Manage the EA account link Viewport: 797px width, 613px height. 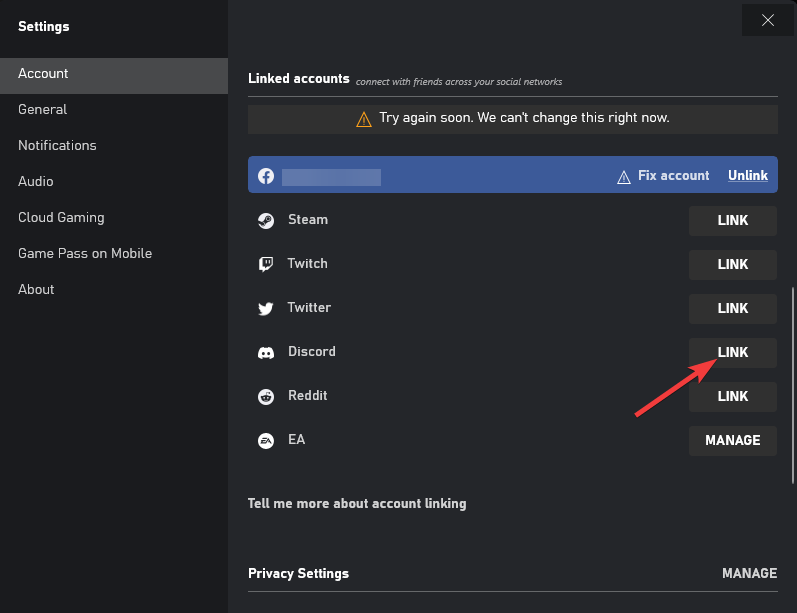click(x=732, y=440)
